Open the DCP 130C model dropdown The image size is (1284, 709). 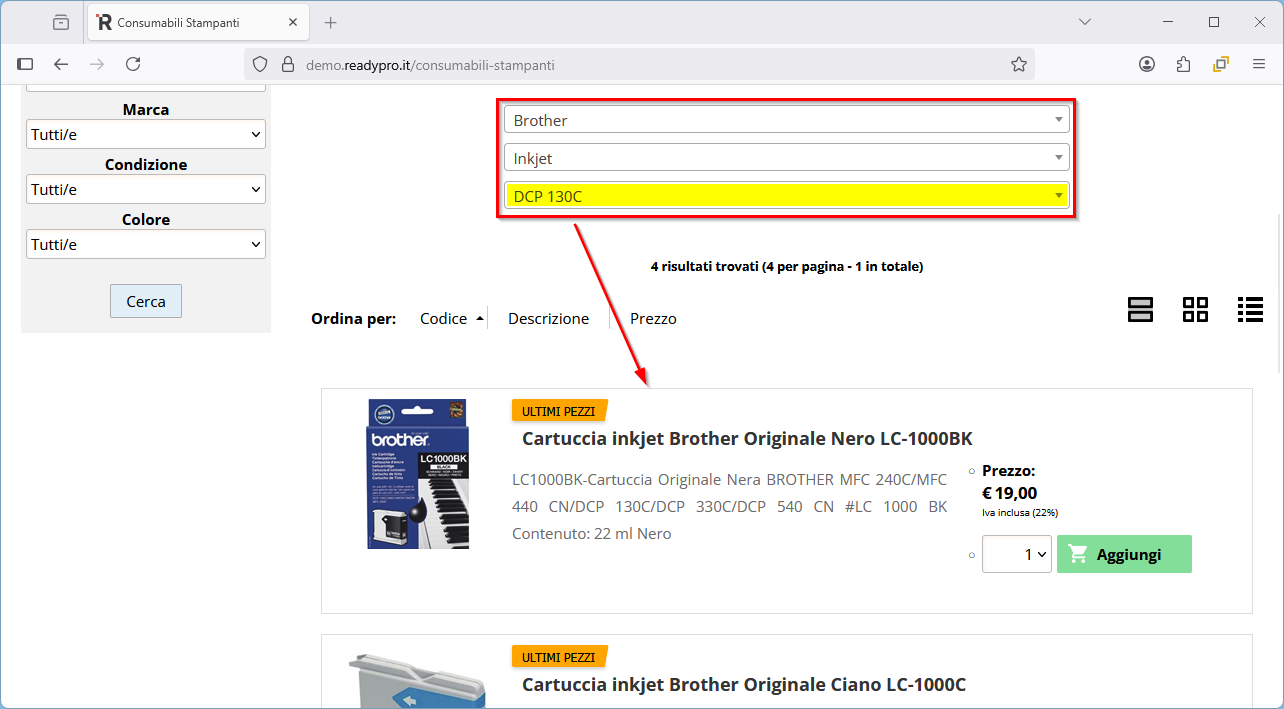click(787, 196)
